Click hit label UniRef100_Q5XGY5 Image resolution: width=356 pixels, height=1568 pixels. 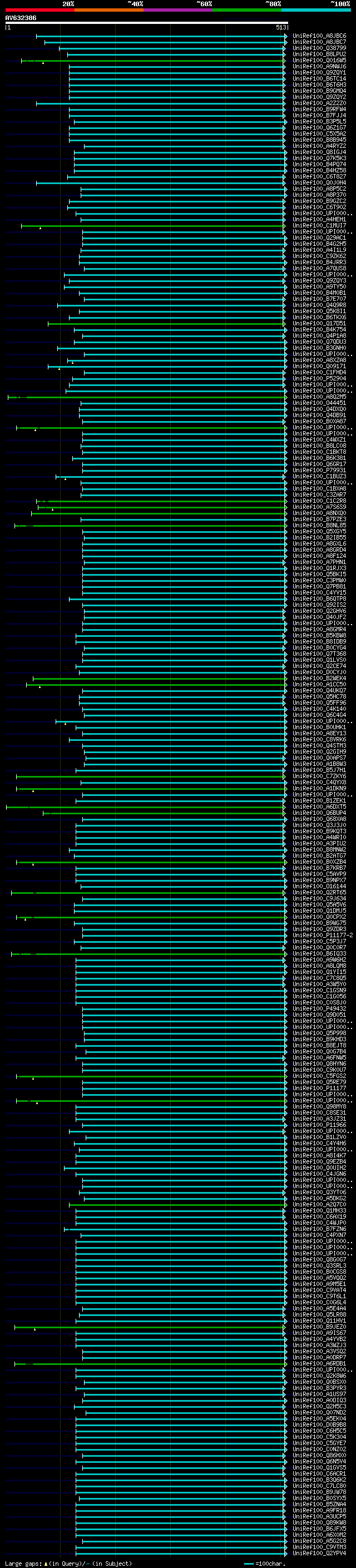(x=319, y=531)
